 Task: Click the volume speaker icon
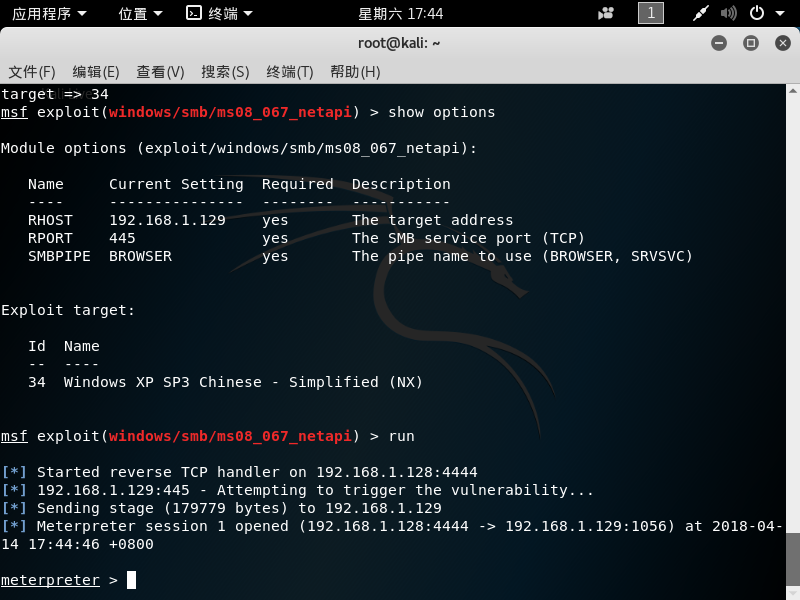[729, 13]
